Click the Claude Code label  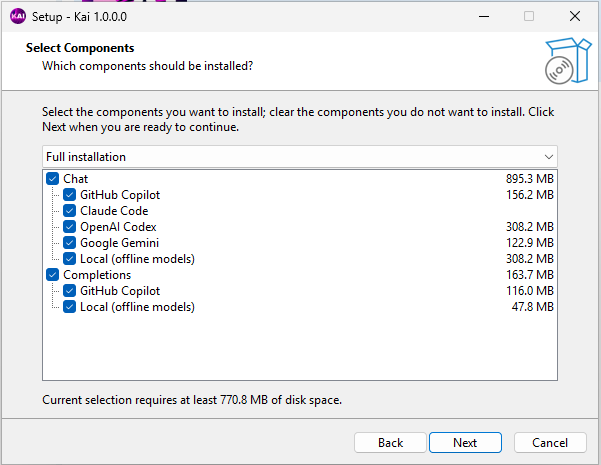[x=114, y=210]
